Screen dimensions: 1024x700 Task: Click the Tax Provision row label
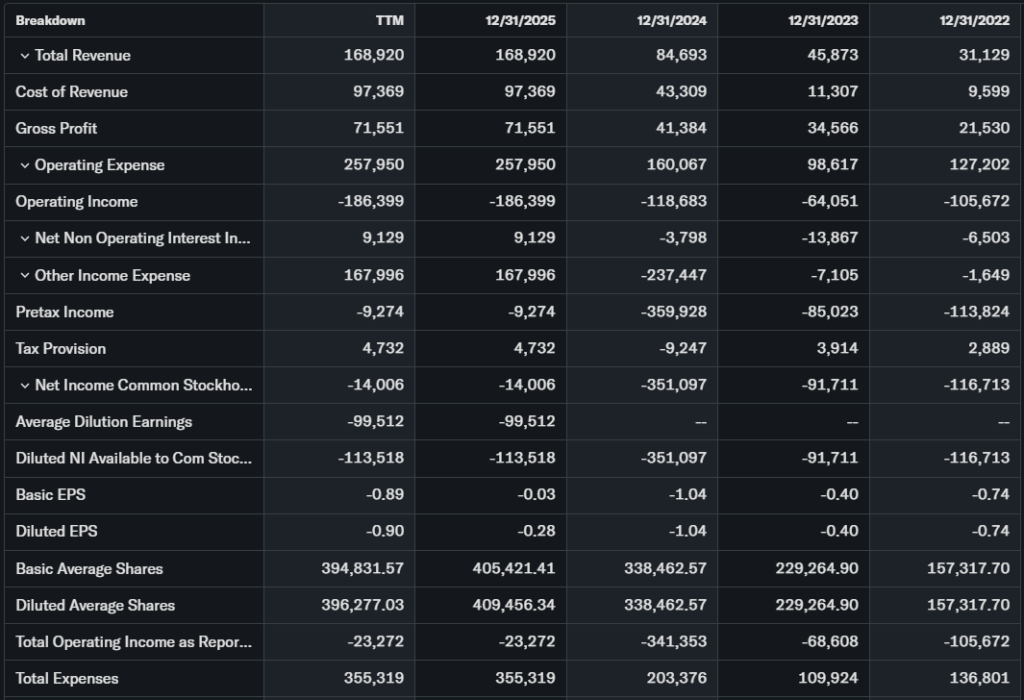60,349
